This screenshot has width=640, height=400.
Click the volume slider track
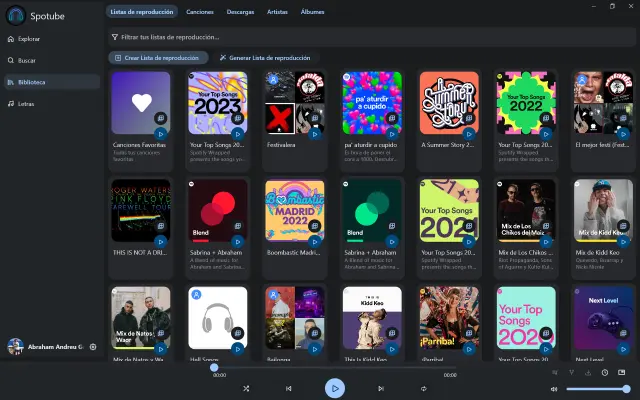pyautogui.click(x=597, y=388)
